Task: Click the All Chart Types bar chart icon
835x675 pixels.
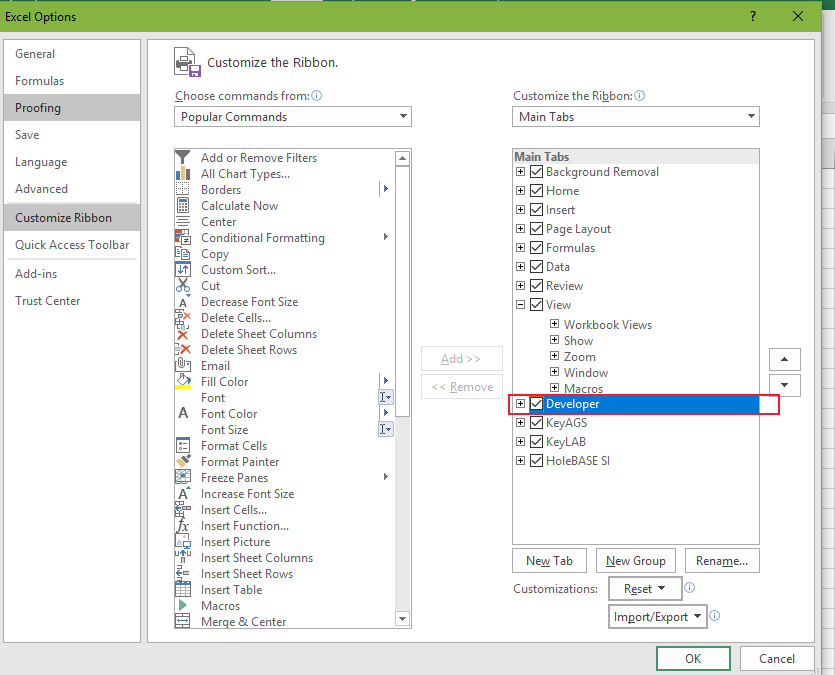Action: [x=183, y=174]
